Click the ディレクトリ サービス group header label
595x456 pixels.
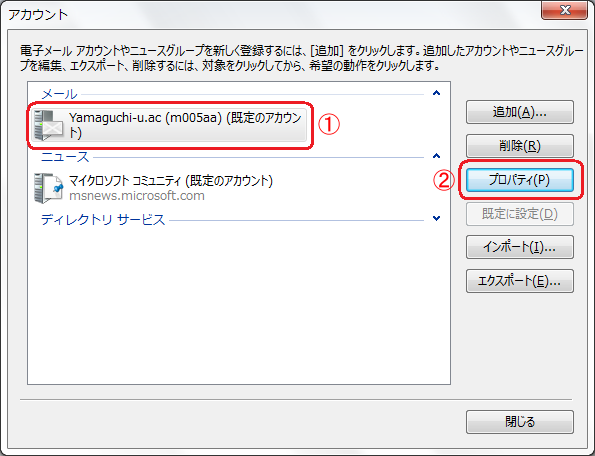[x=103, y=219]
